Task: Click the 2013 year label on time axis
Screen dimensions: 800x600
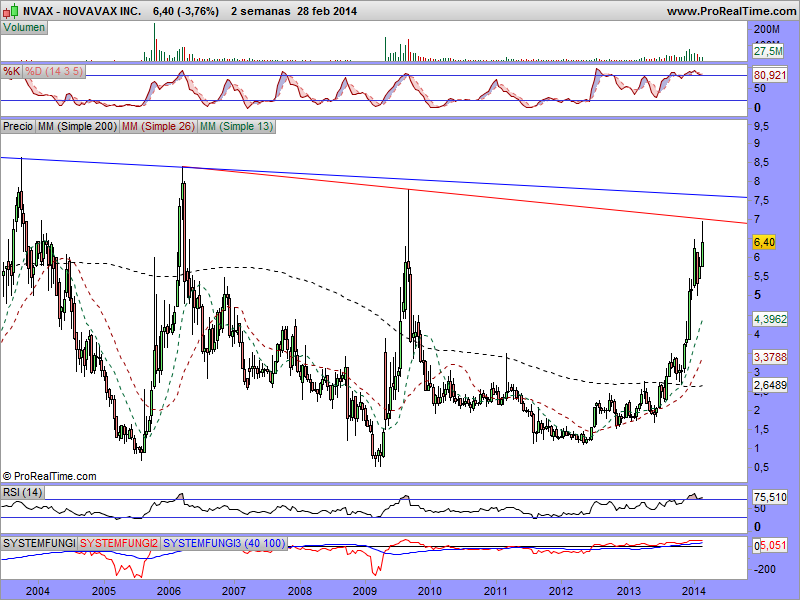Action: click(x=629, y=591)
